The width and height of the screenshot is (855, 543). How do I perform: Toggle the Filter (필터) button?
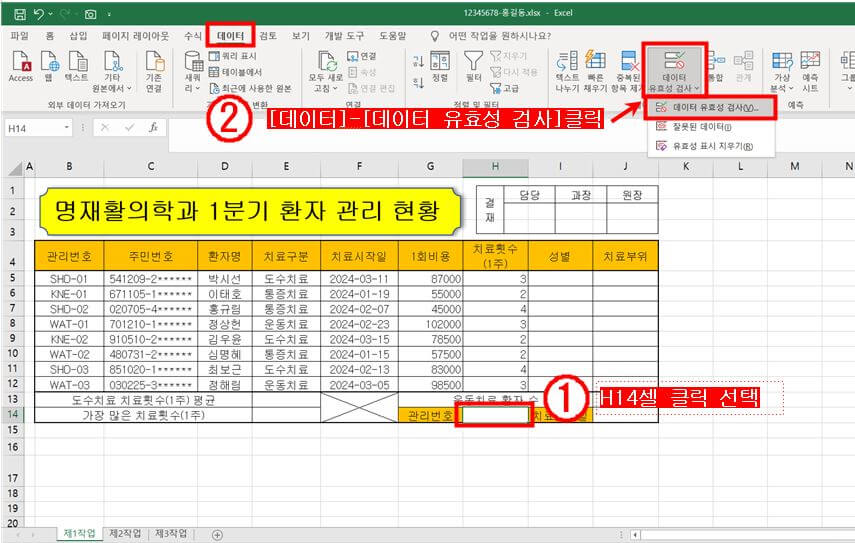[473, 67]
